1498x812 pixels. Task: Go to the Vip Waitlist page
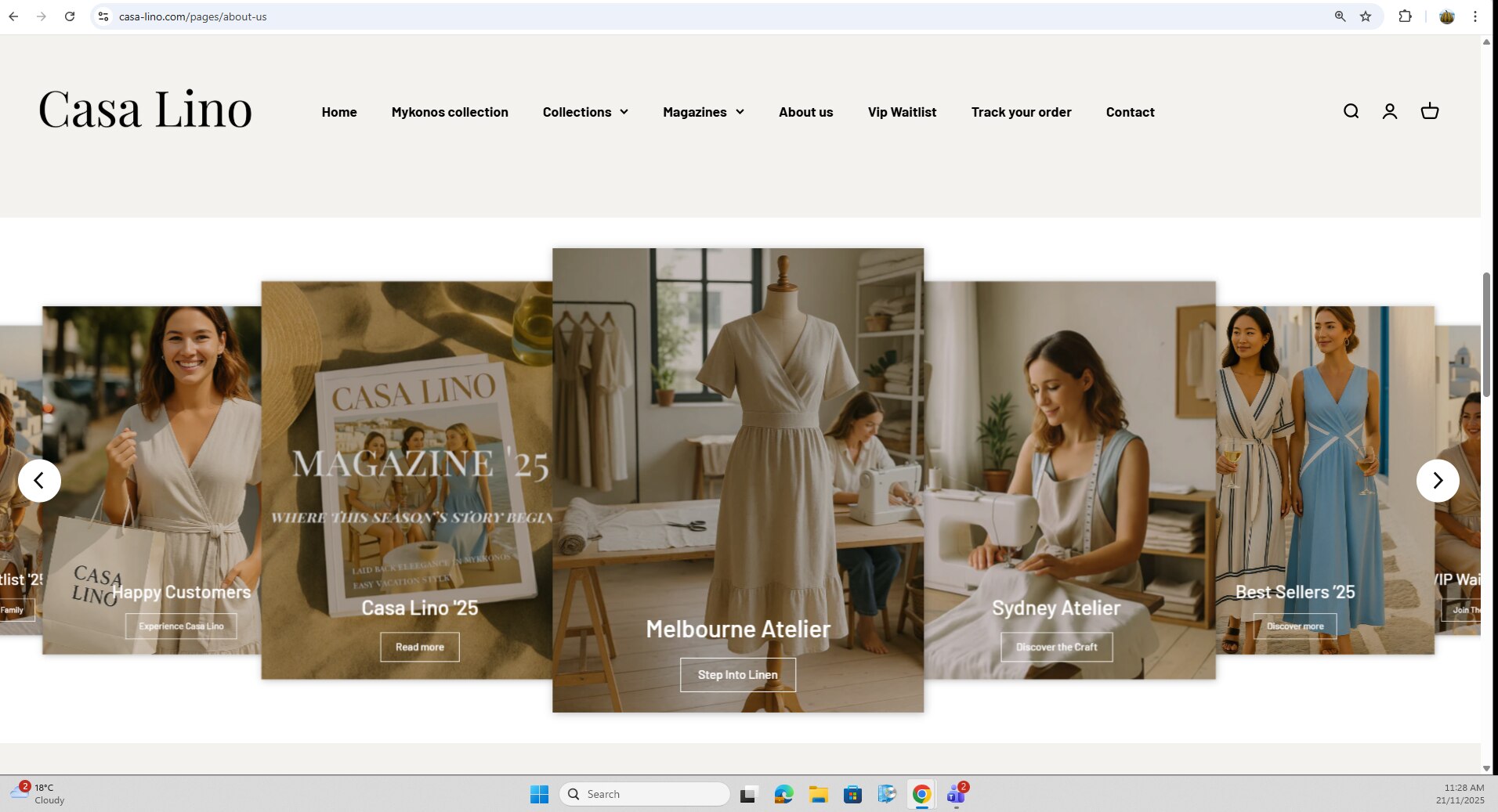[x=902, y=111]
